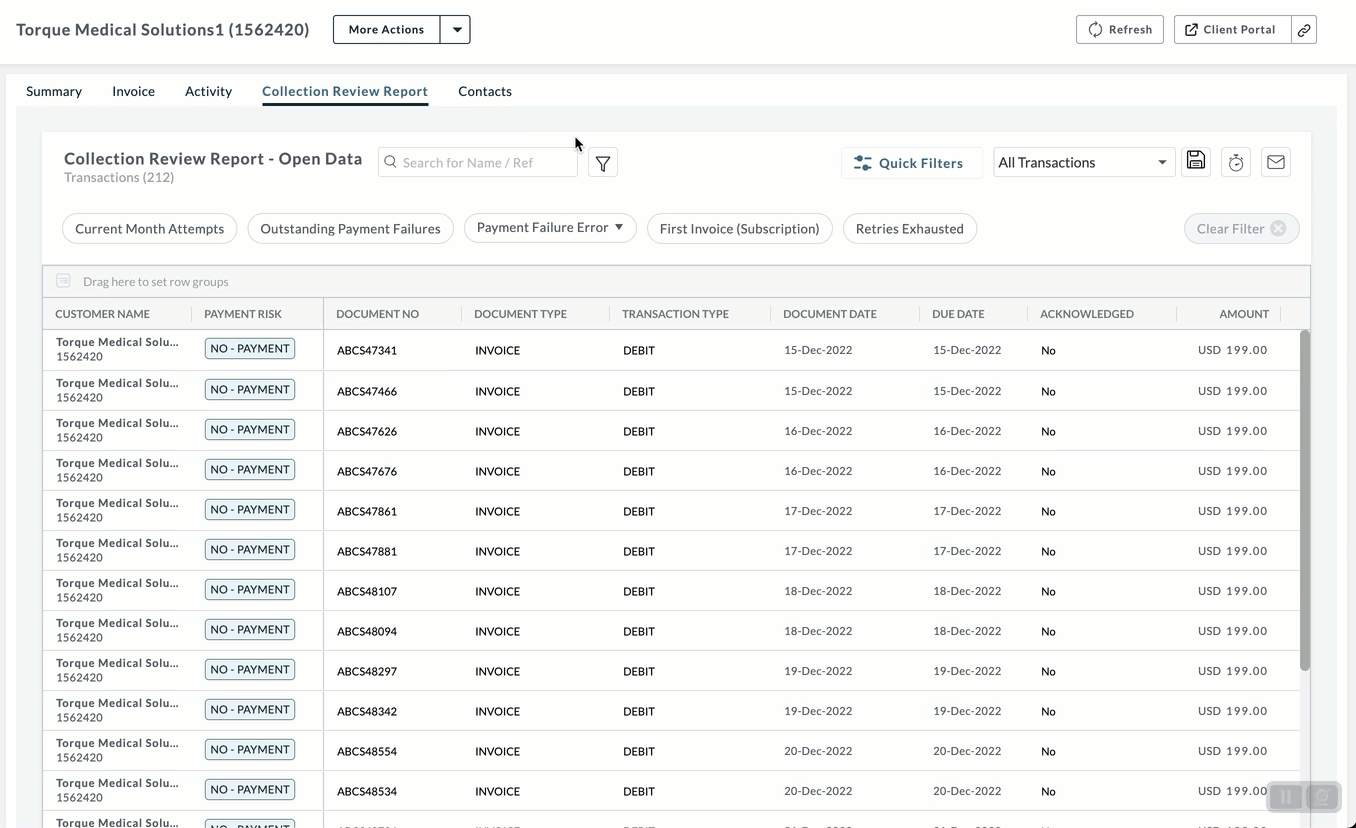Select document ABCS47881

367,551
